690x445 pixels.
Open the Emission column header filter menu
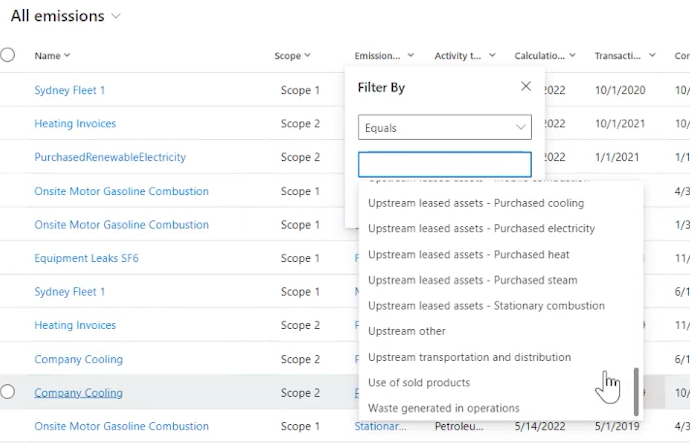[x=384, y=55]
